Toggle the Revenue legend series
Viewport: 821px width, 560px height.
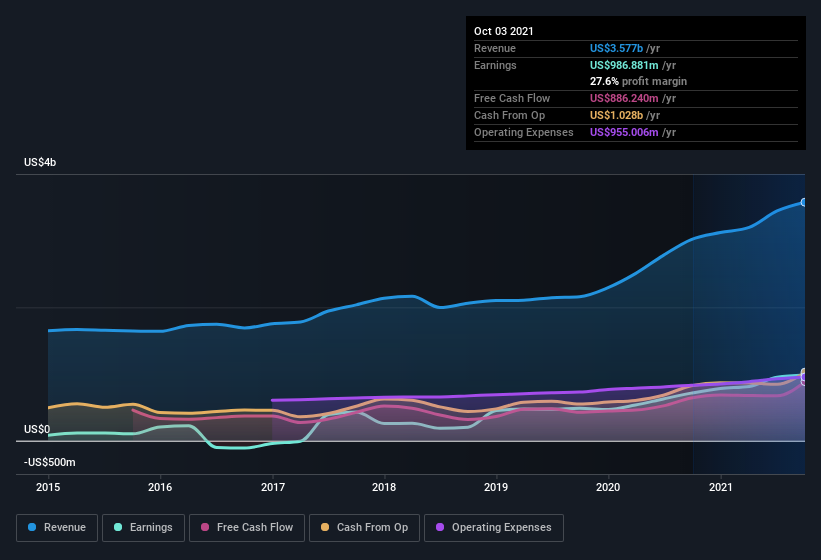(57, 528)
